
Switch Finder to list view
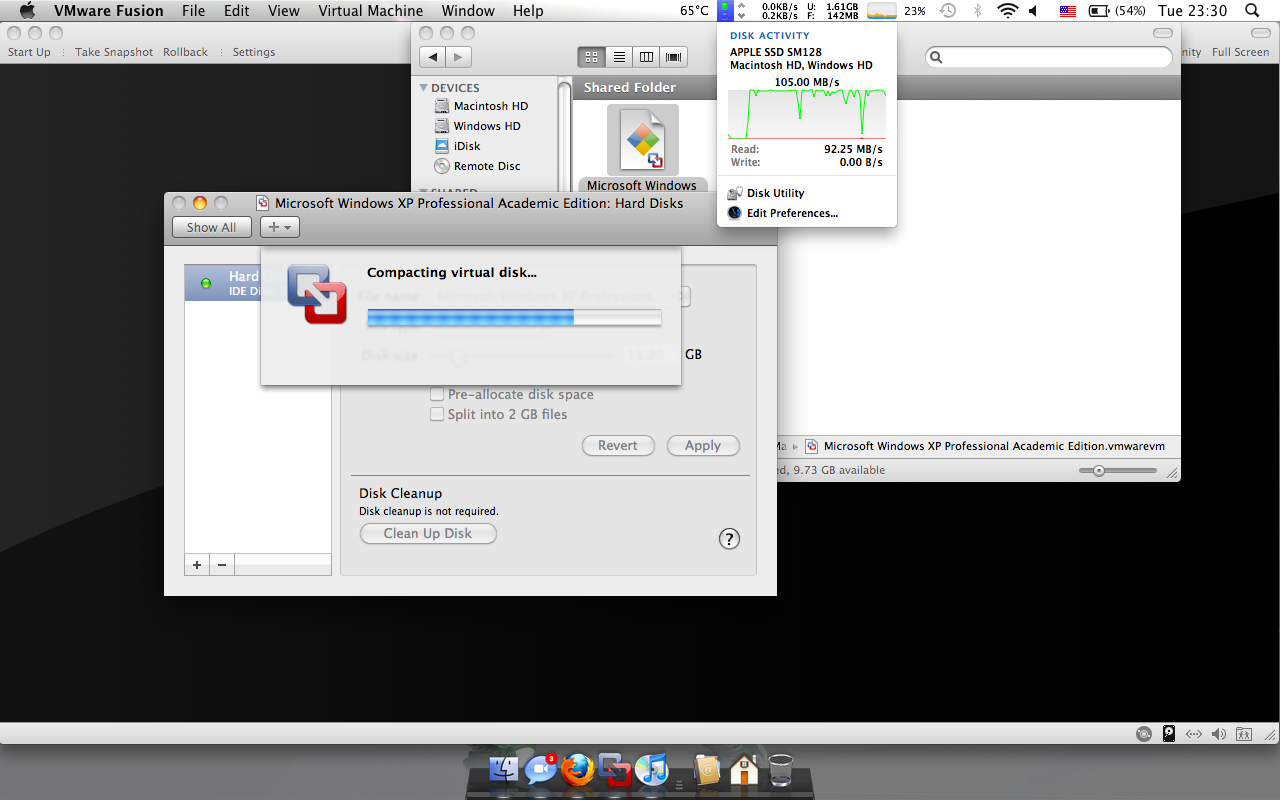(619, 57)
